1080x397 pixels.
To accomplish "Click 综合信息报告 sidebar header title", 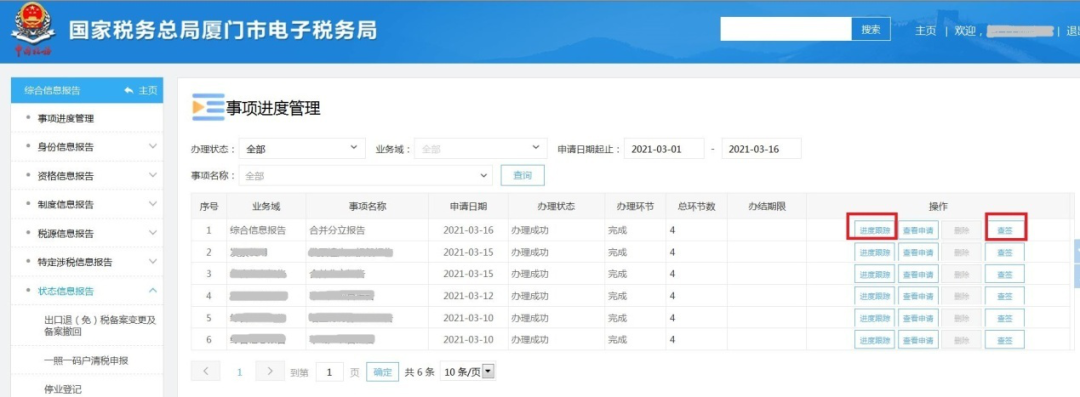I will click(52, 90).
